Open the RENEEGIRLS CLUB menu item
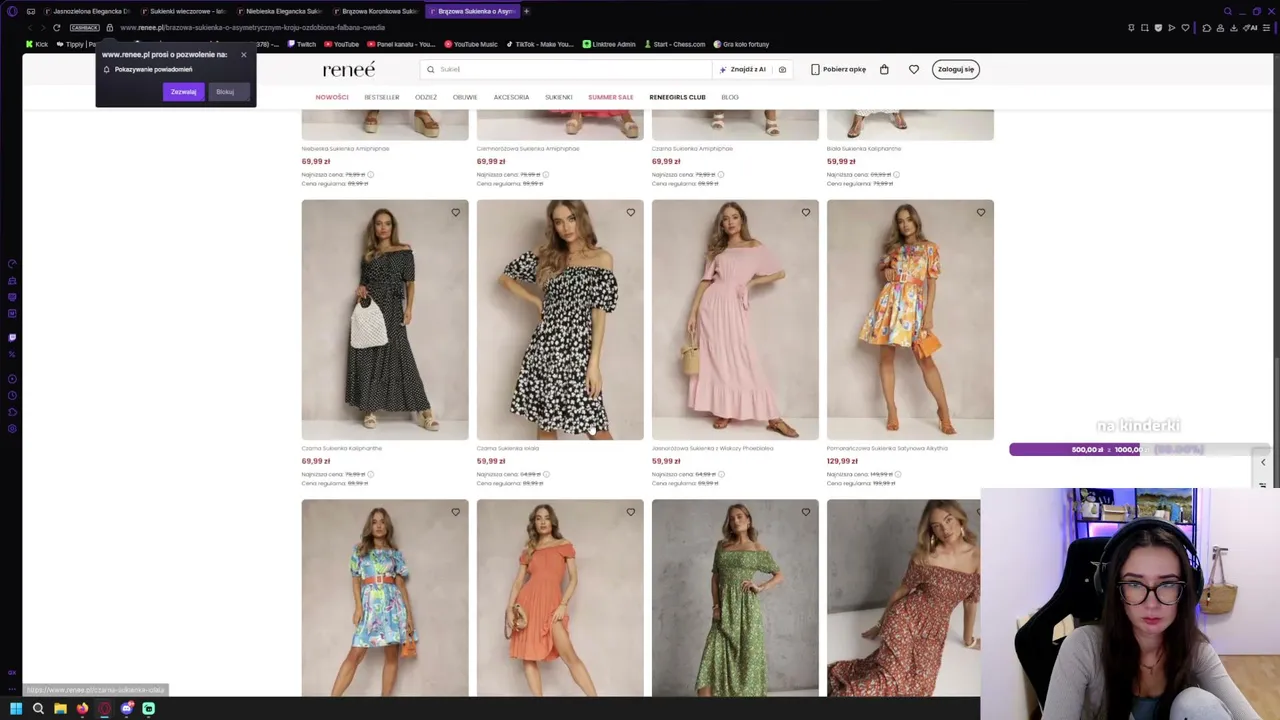1280x720 pixels. 677,97
